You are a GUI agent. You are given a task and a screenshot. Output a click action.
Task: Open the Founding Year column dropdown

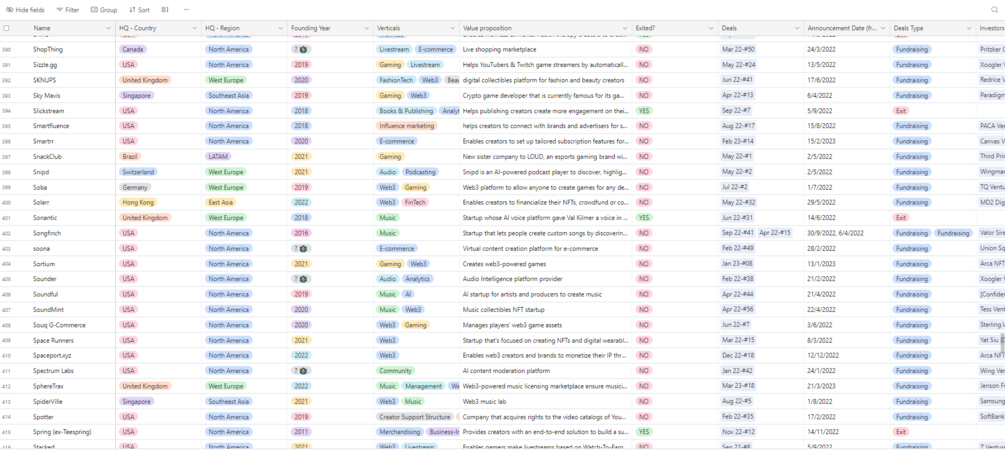pyautogui.click(x=366, y=28)
